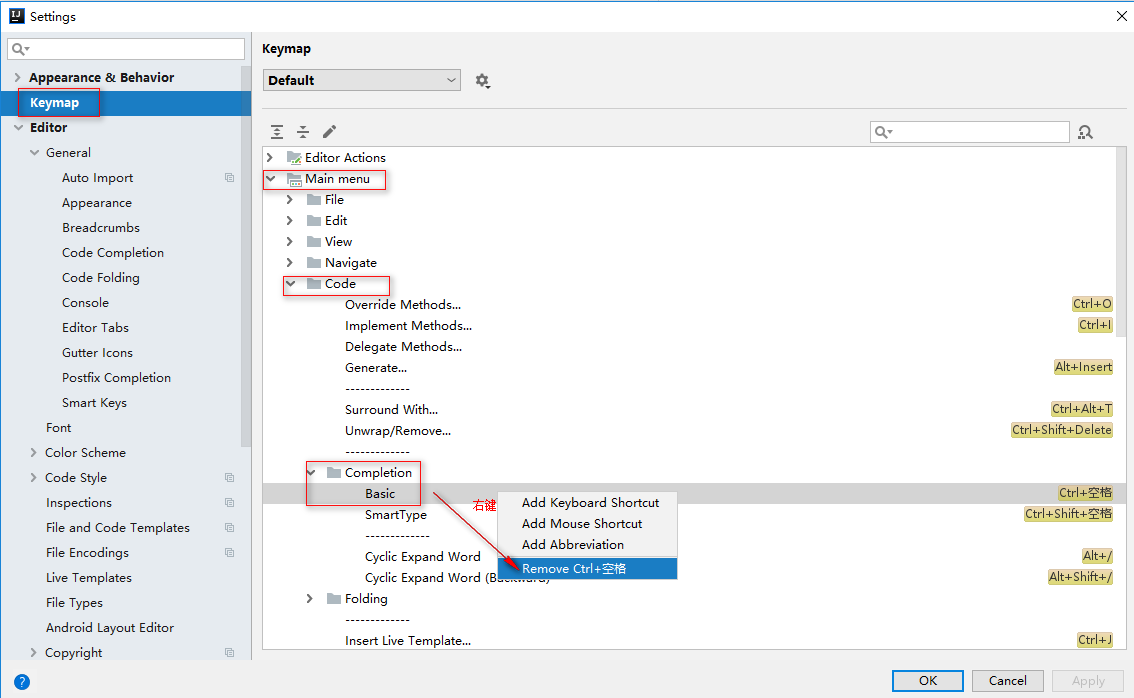Click the keymap action search field
Viewport: 1134px width, 698px height.
point(969,132)
